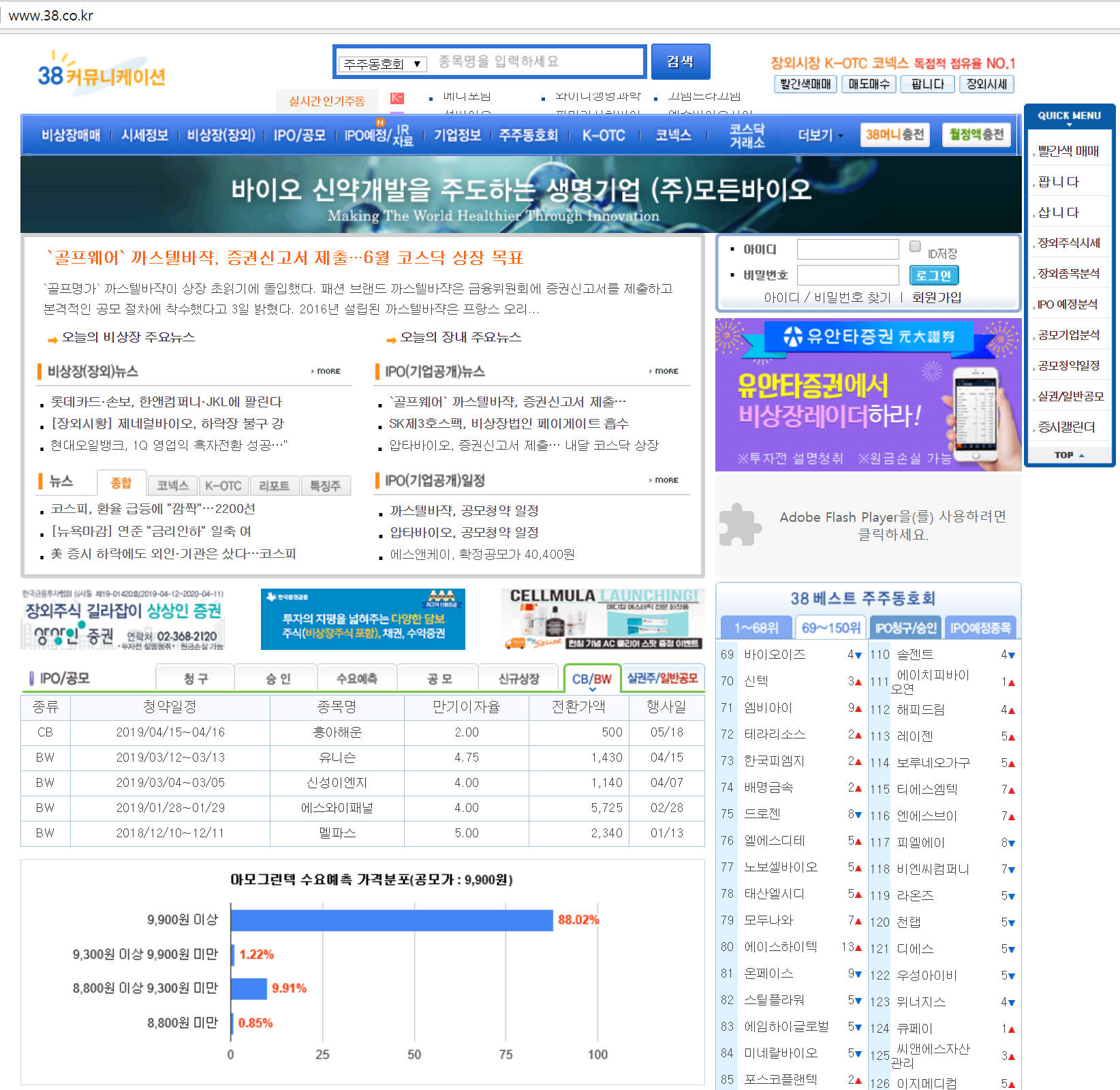The width and height of the screenshot is (1120, 1090).
Task: Click the orange arrow beside 오늘의 장내 주요뉴스
Action: pos(391,339)
